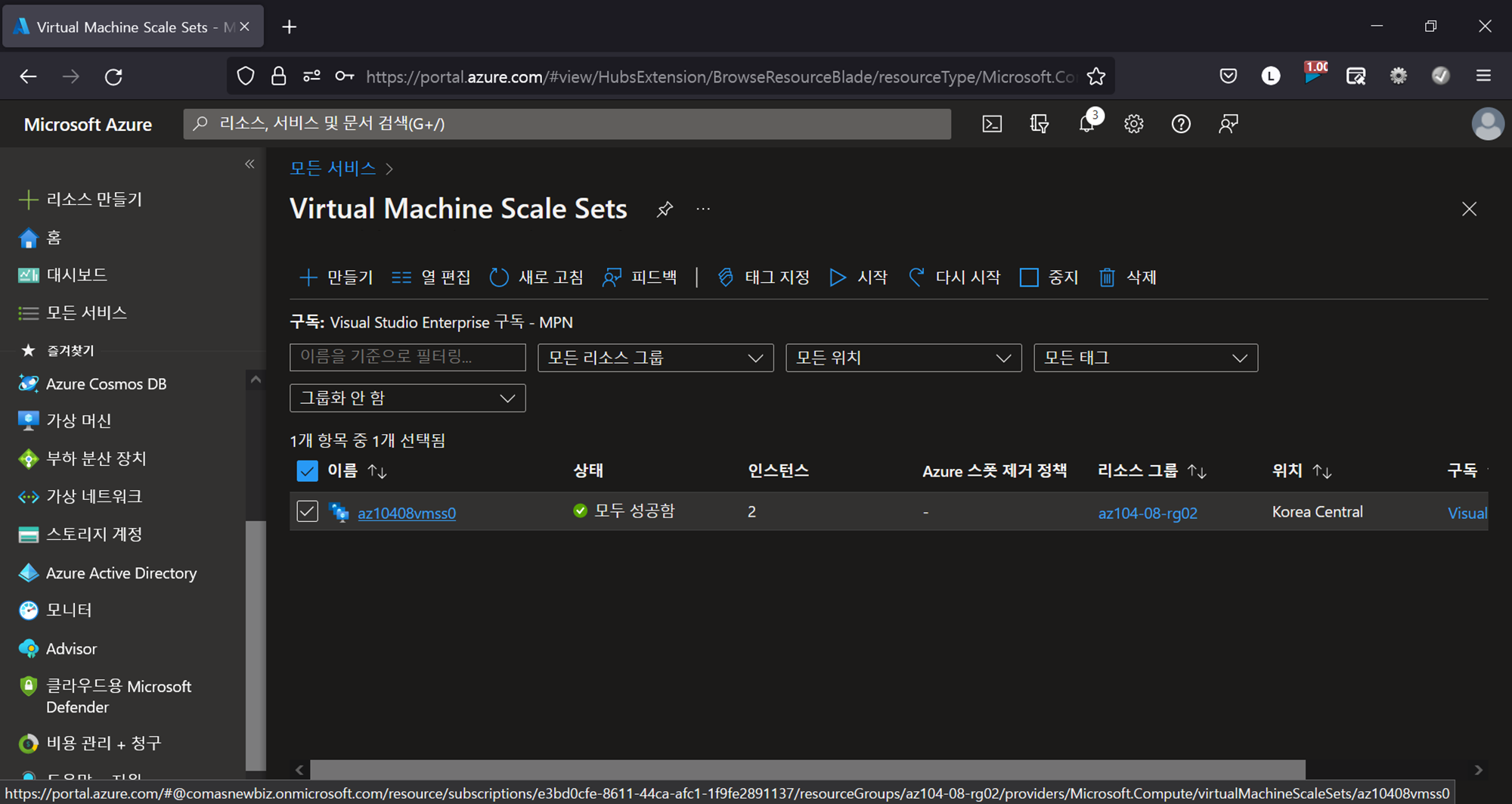1512x804 pixels.
Task: Click 리소스 만들기 in sidebar
Action: (80, 200)
